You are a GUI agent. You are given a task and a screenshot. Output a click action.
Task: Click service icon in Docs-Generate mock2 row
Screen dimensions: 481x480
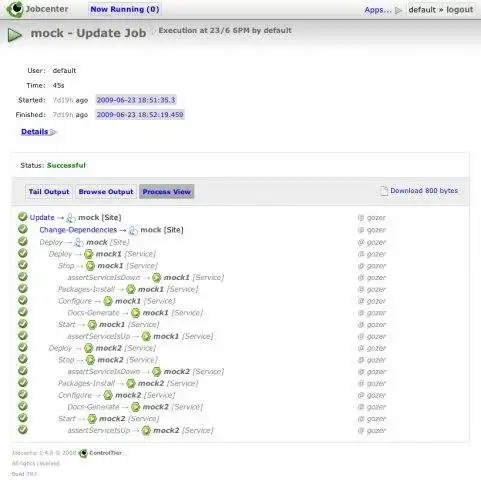[x=135, y=407]
